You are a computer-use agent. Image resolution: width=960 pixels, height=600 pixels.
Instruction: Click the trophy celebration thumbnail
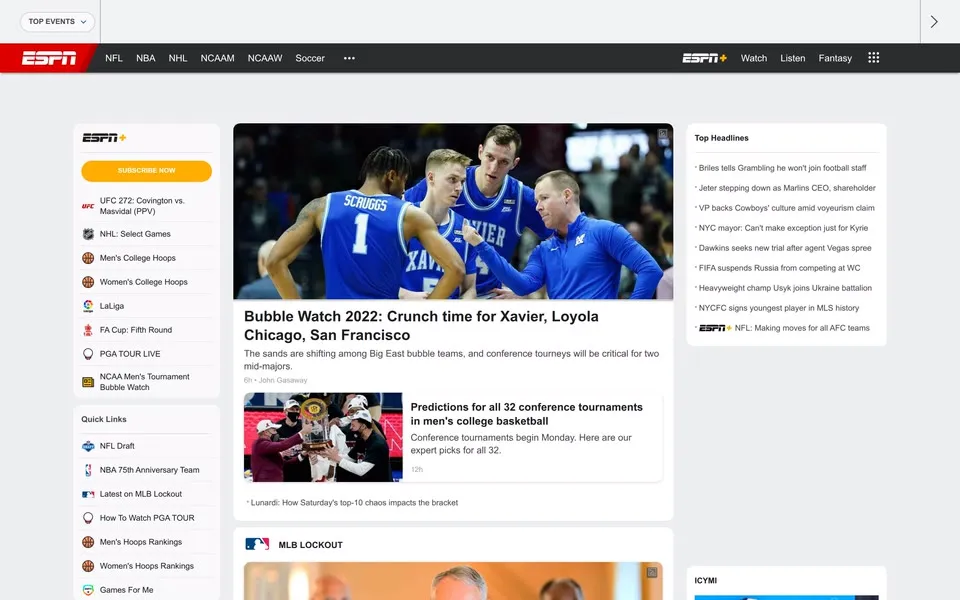coord(323,437)
